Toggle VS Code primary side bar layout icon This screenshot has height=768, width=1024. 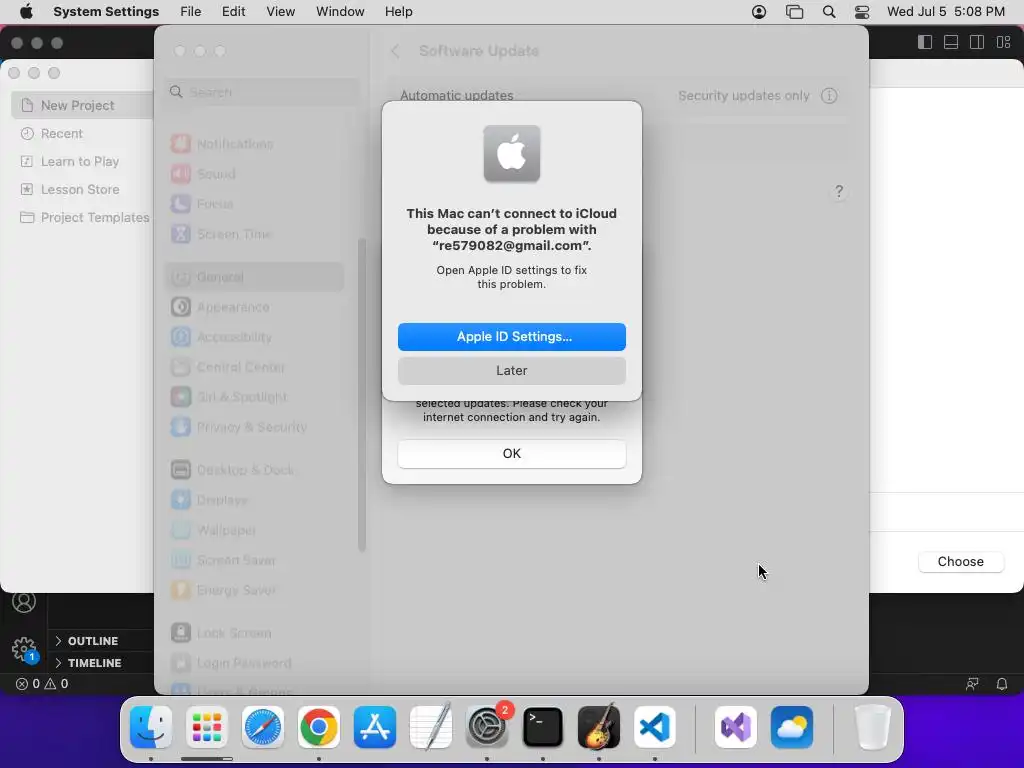click(x=925, y=42)
